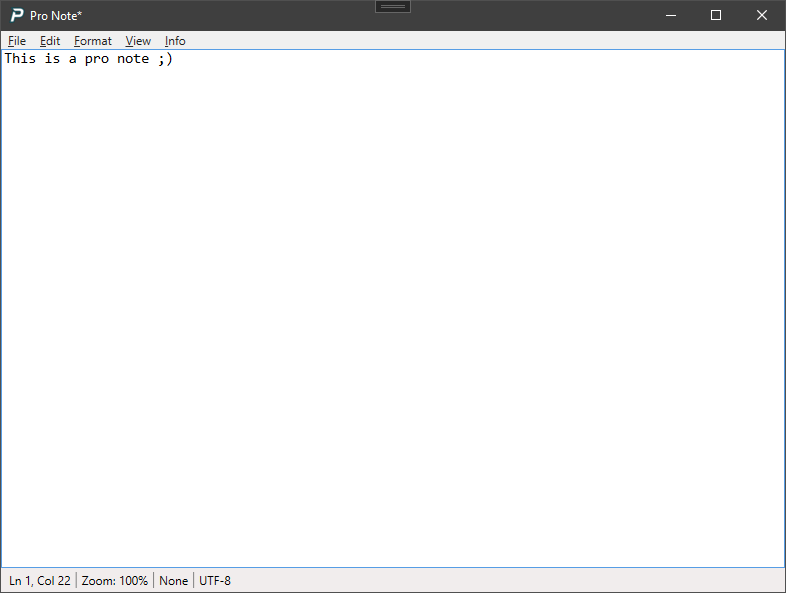Close the Pro Note window
The image size is (786, 593).
(x=762, y=15)
